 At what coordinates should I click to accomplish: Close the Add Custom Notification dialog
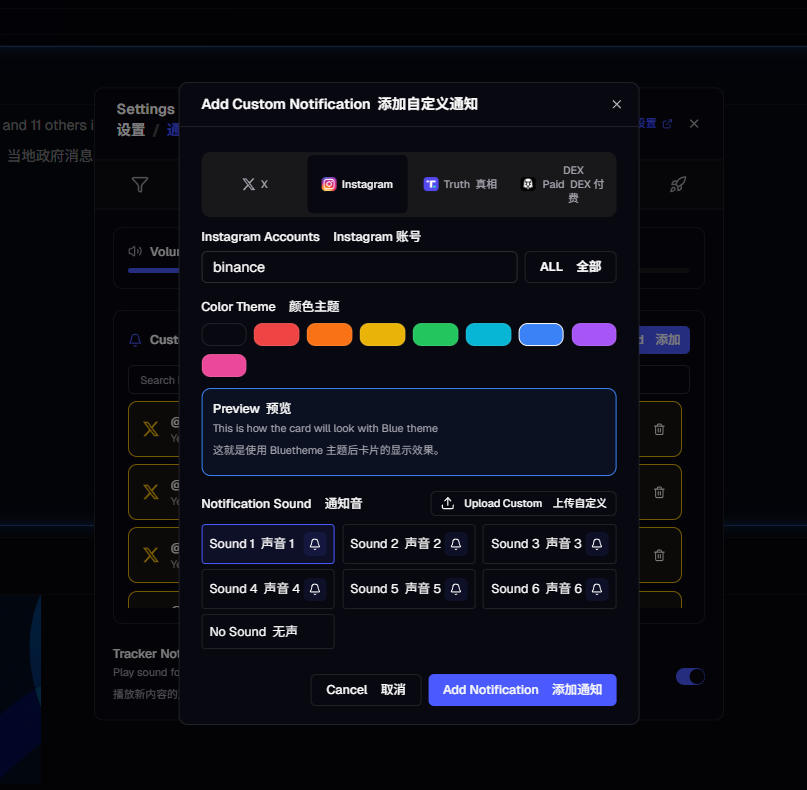coord(617,104)
